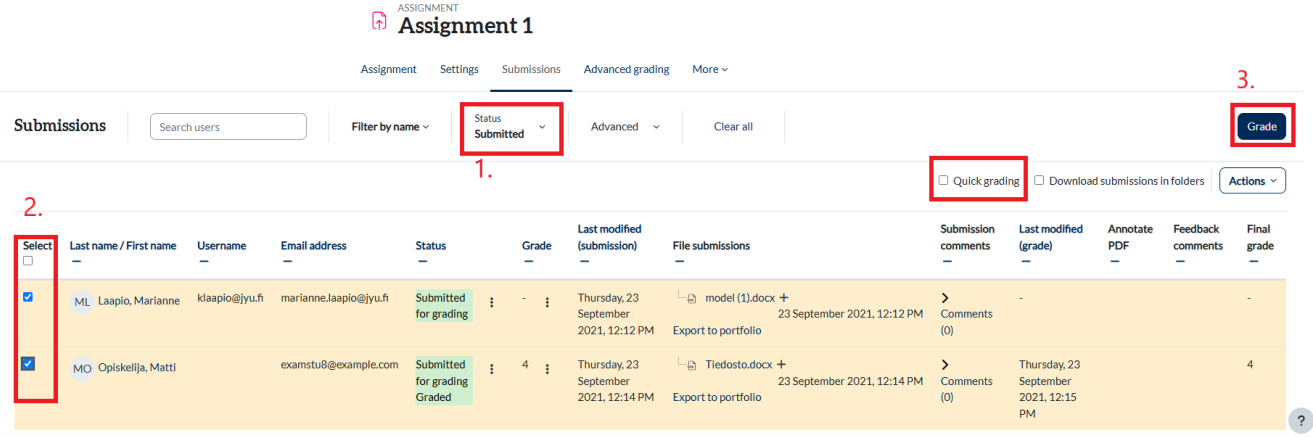Open the Filter by name dropdown
Image resolution: width=1313 pixels, height=437 pixels.
tap(390, 127)
